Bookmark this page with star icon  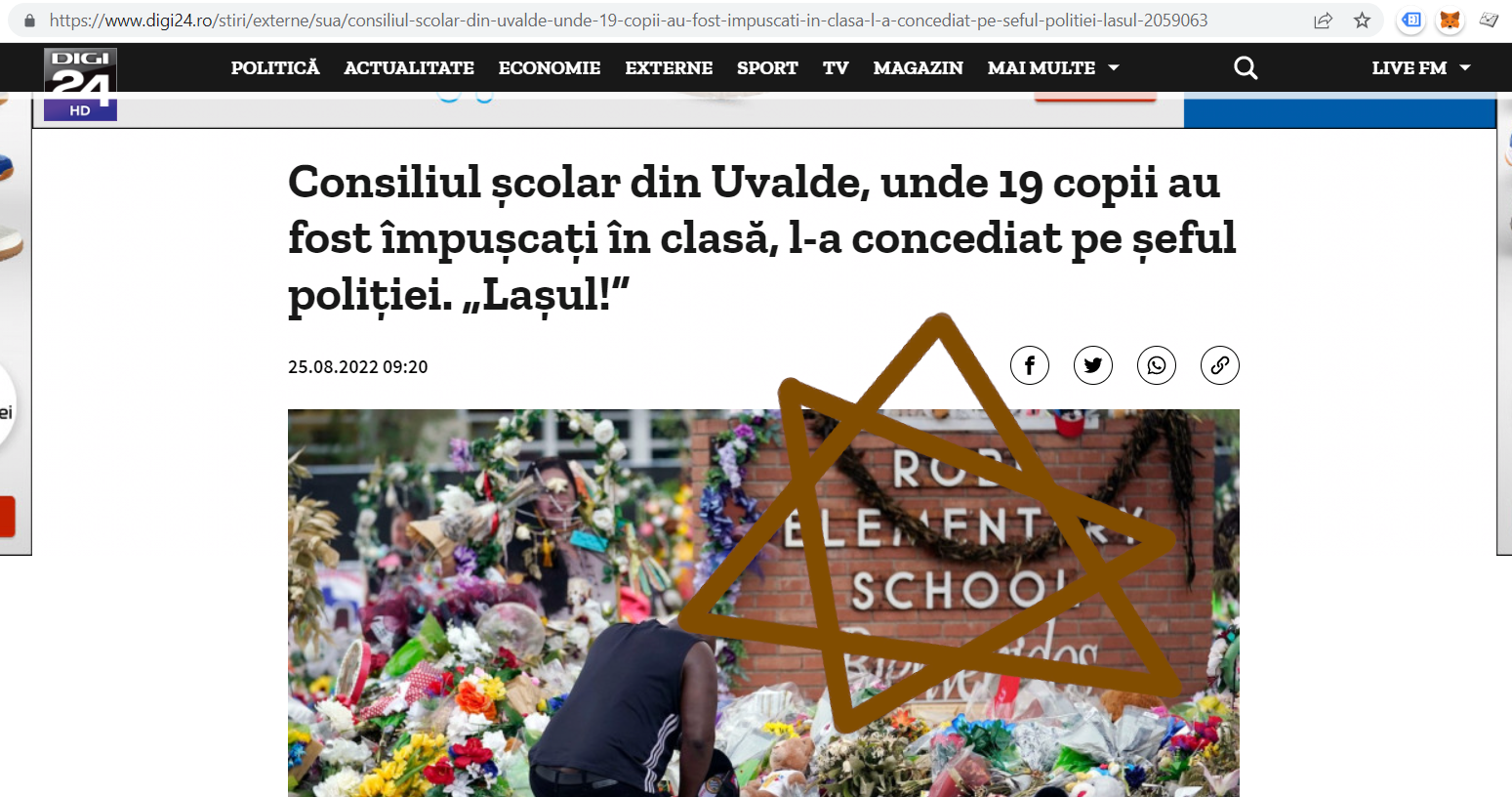click(x=1362, y=21)
